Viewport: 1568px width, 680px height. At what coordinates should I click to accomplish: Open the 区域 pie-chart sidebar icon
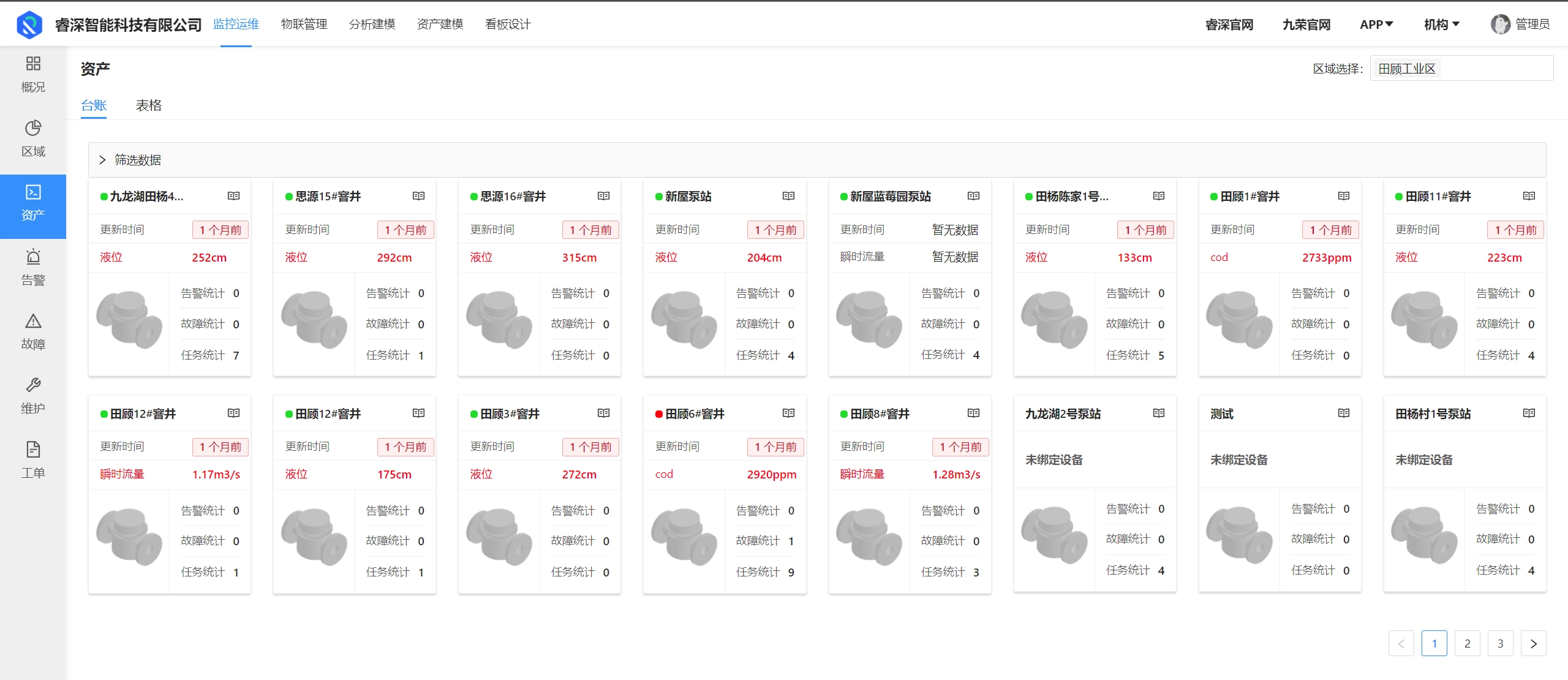33,128
